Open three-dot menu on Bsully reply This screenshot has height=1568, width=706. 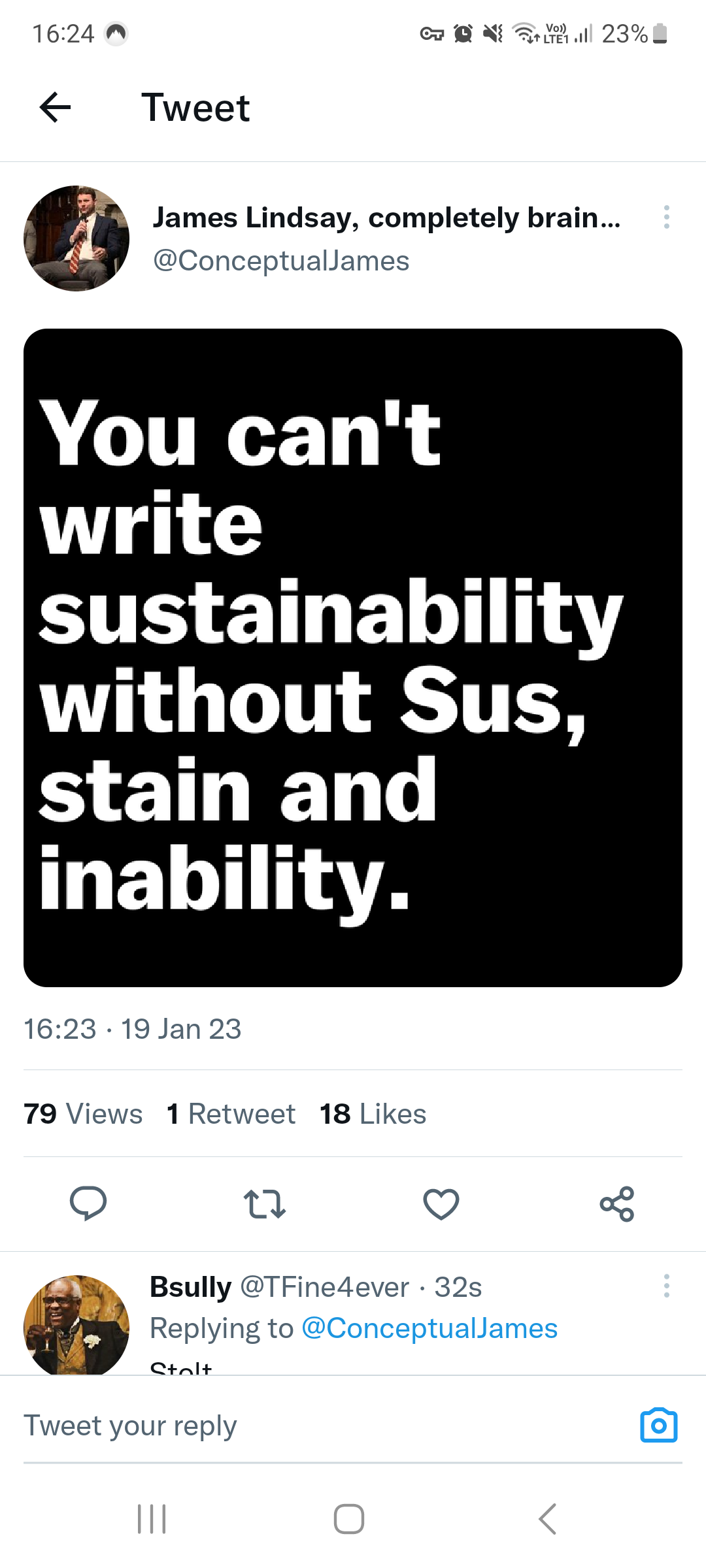[666, 1286]
